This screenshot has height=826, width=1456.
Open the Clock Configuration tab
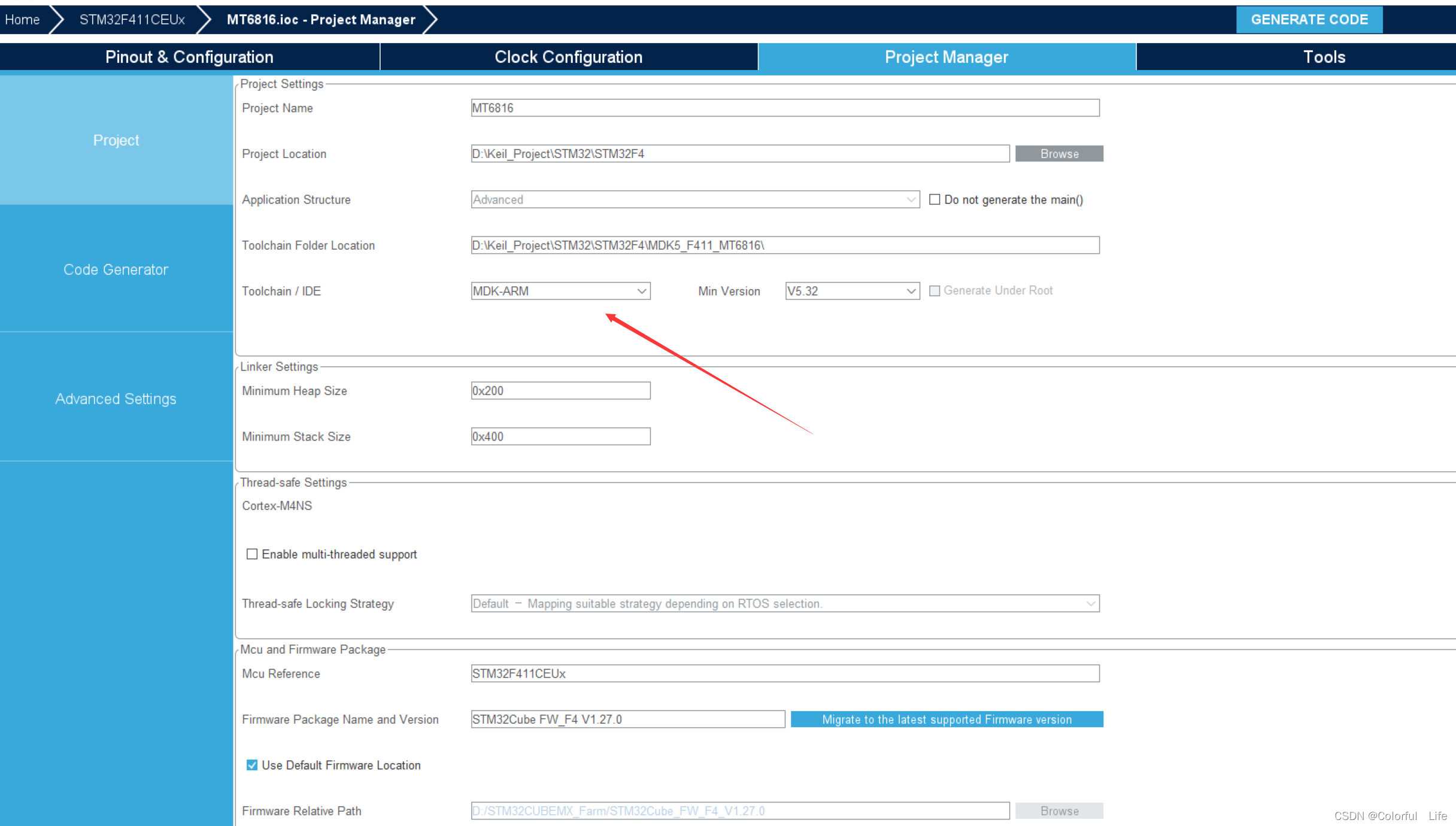(568, 57)
